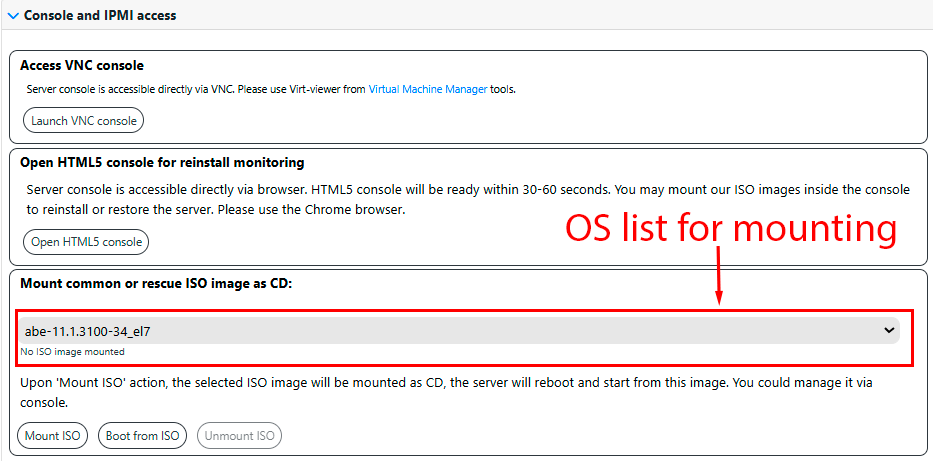The width and height of the screenshot is (933, 461).
Task: Open the HTML5 console
Action: click(x=86, y=242)
